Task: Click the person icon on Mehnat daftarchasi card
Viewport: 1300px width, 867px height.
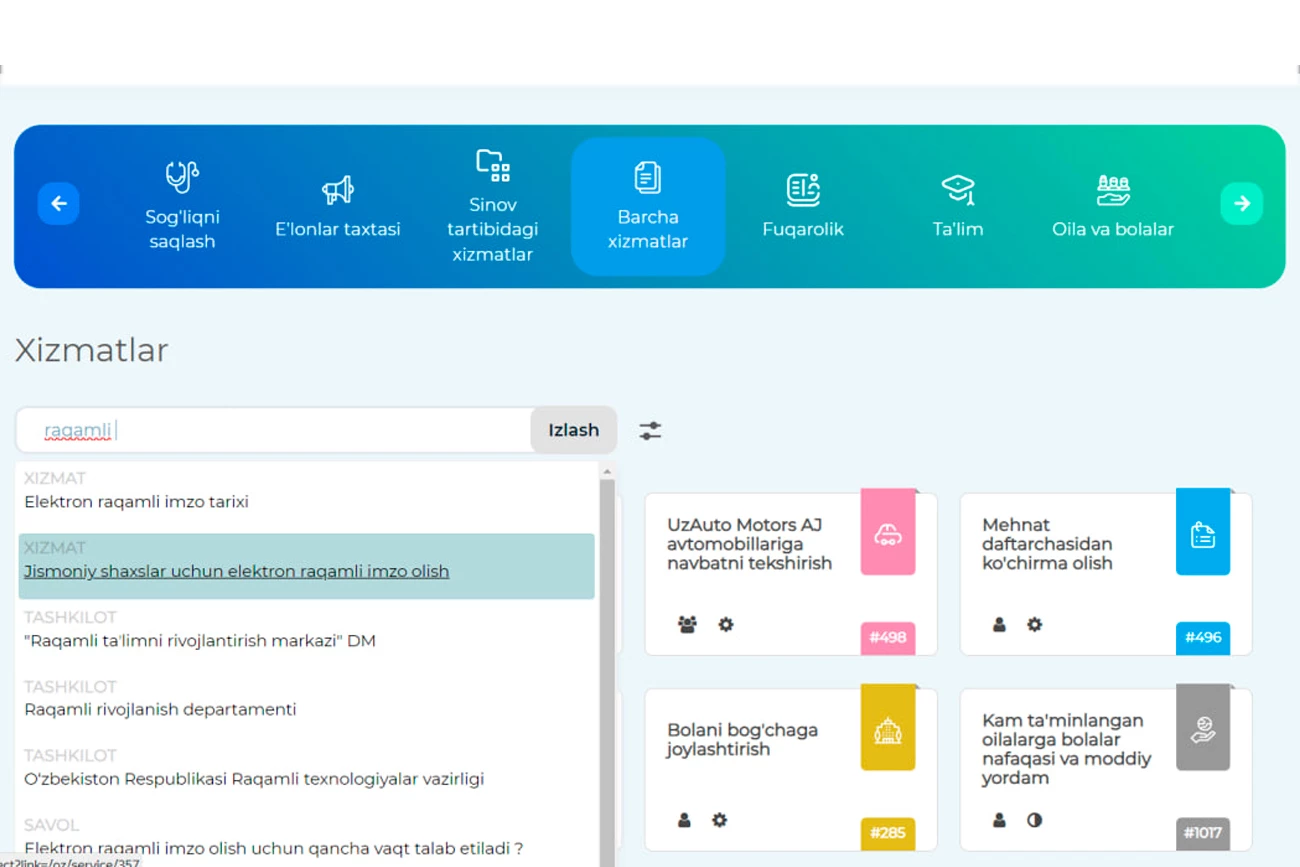Action: pos(999,625)
